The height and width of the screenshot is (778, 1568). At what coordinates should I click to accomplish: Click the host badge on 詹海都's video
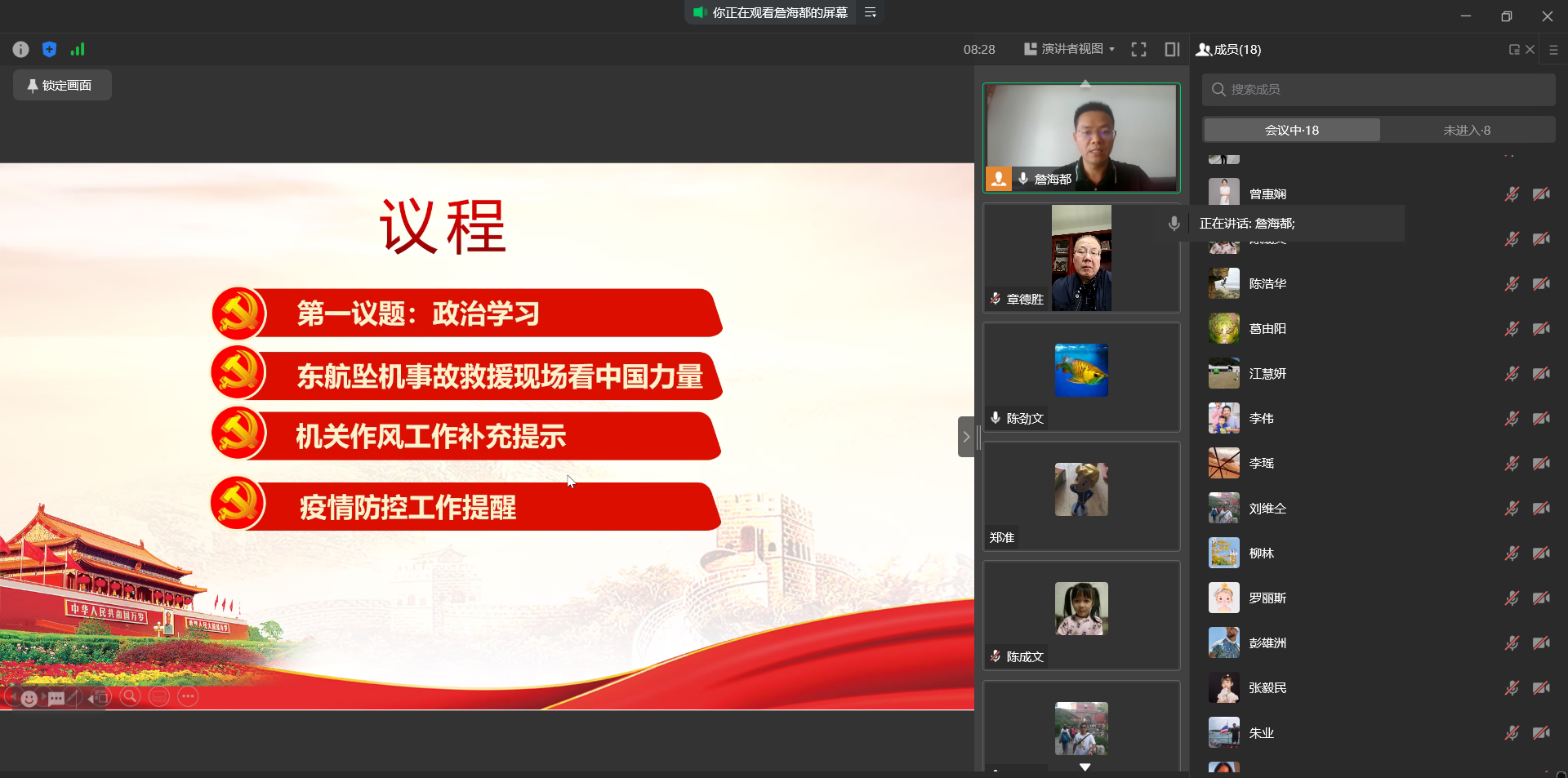click(x=999, y=179)
